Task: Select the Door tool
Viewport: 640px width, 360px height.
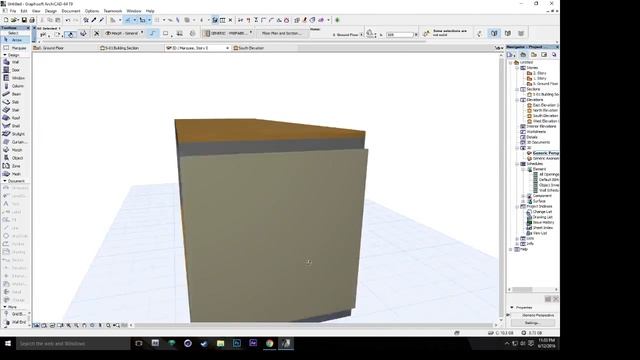Action: click(16, 70)
